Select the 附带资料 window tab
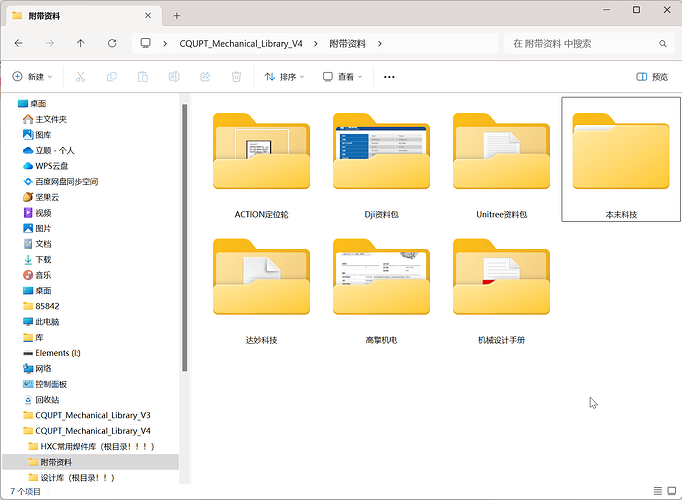682x500 pixels. pyautogui.click(x=83, y=16)
